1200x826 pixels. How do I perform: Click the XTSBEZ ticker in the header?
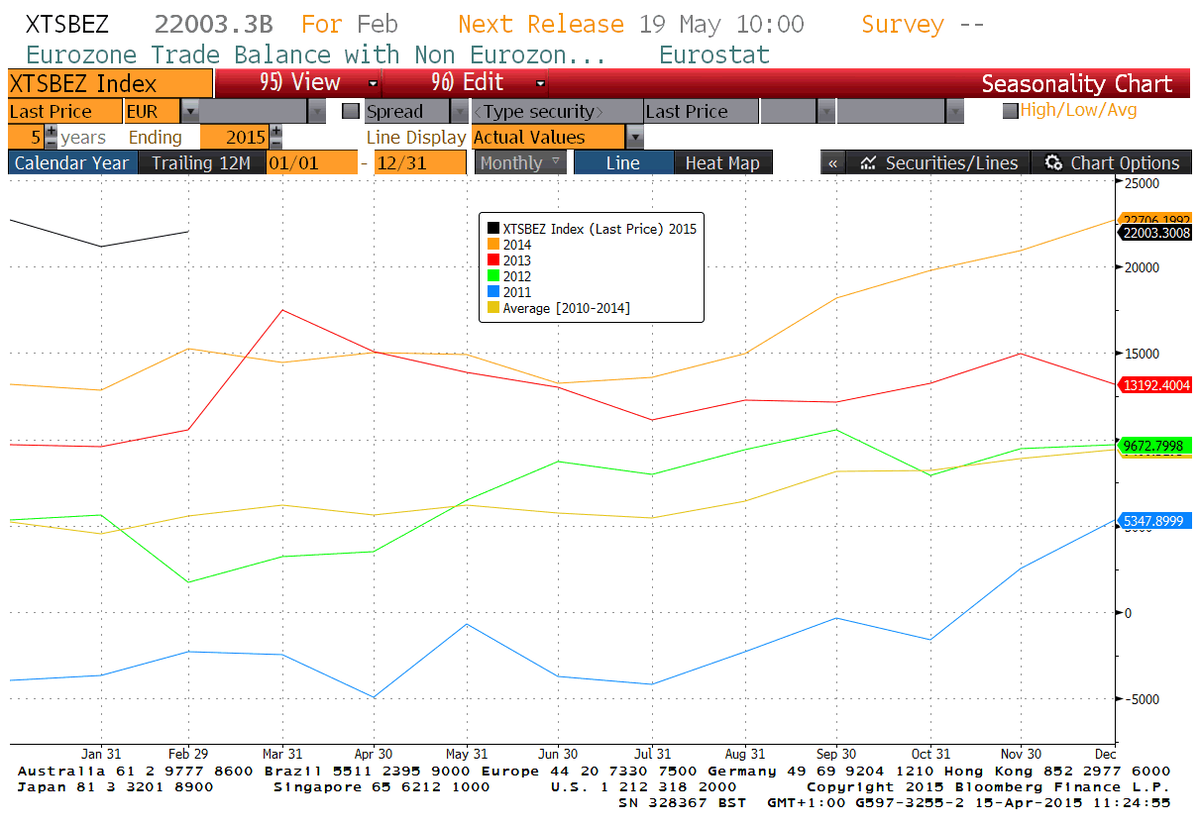[67, 24]
